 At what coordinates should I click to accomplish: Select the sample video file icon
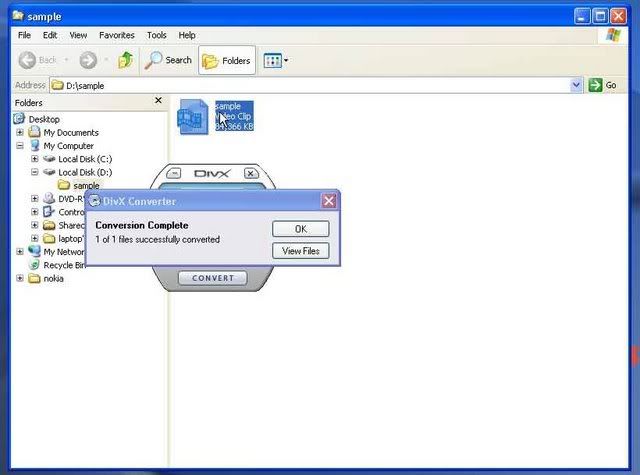coord(193,117)
